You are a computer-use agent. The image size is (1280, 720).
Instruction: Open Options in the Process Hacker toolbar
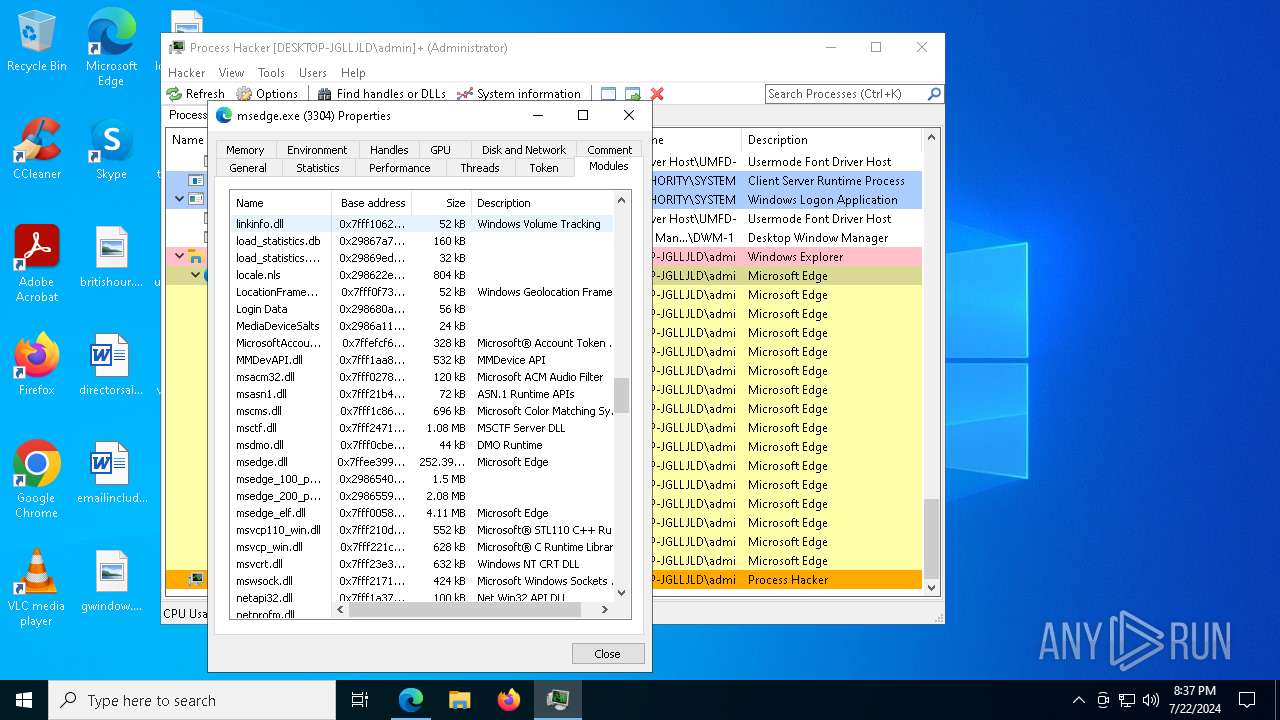pyautogui.click(x=267, y=93)
